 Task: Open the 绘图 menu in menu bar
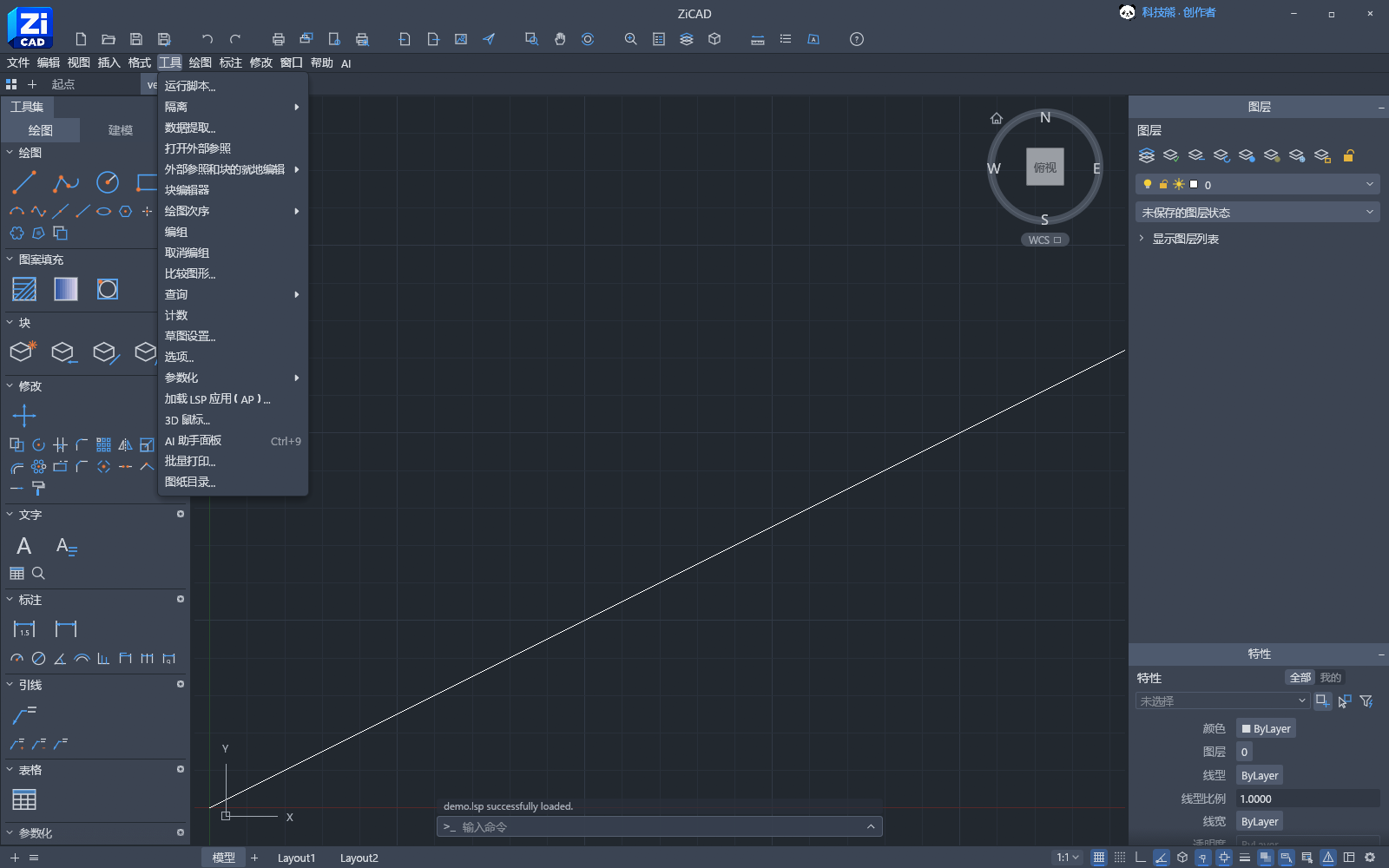tap(201, 62)
